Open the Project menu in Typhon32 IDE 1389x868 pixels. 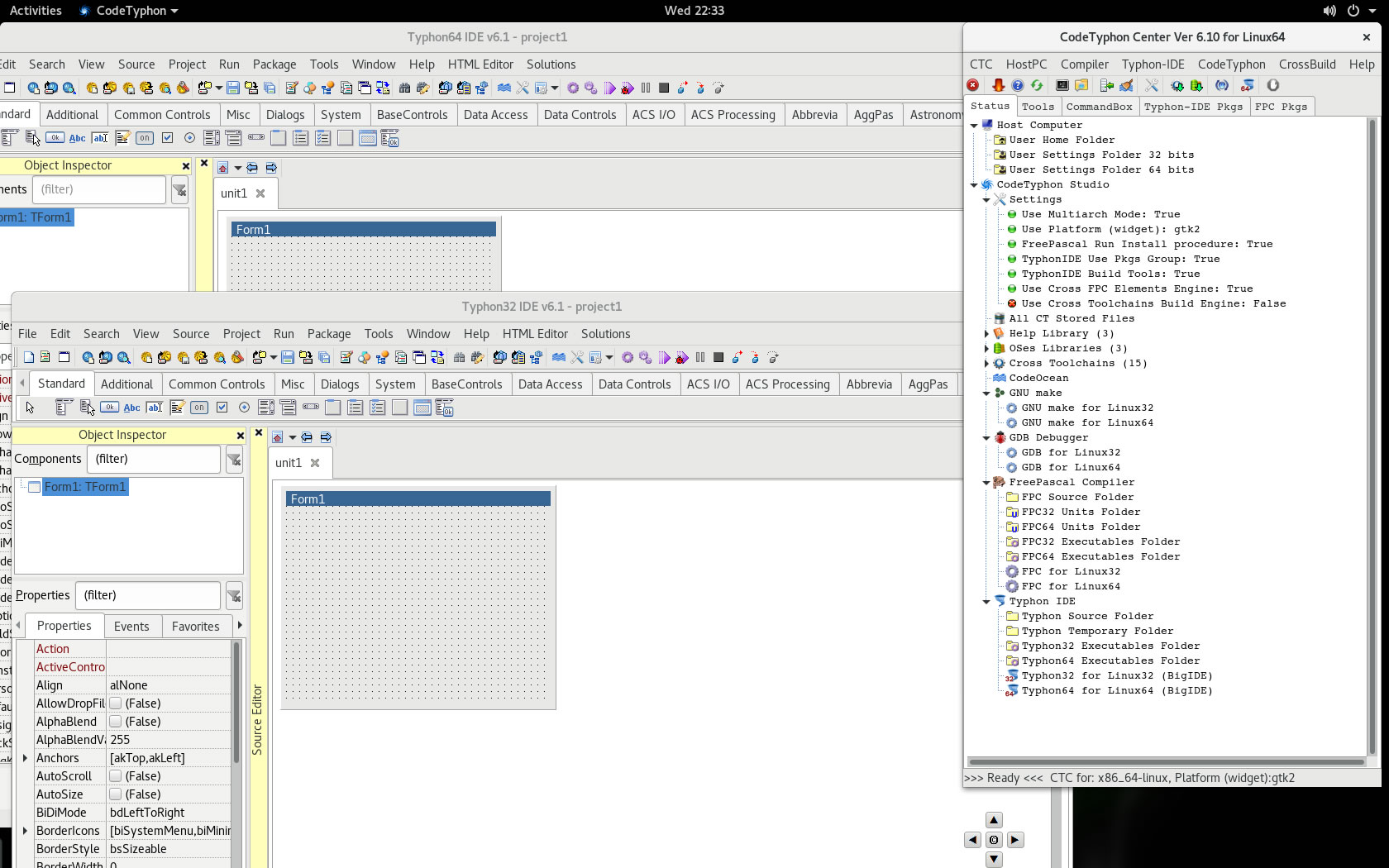[241, 334]
